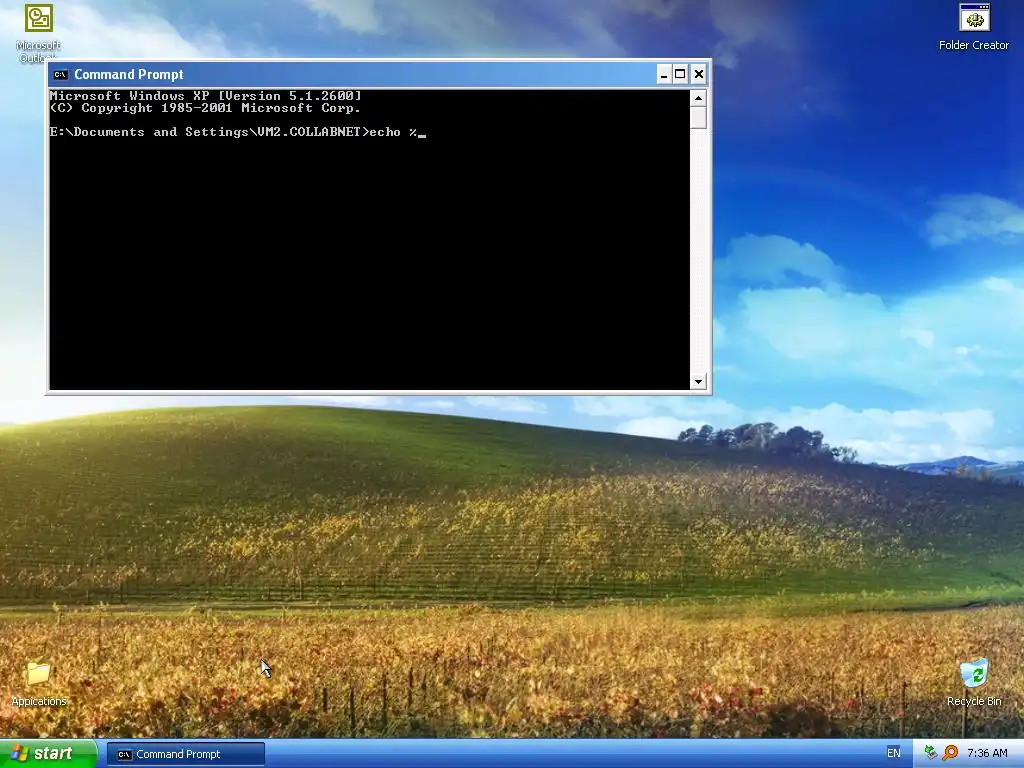Maximize the Command Prompt window
1024x768 pixels.
pyautogui.click(x=680, y=74)
